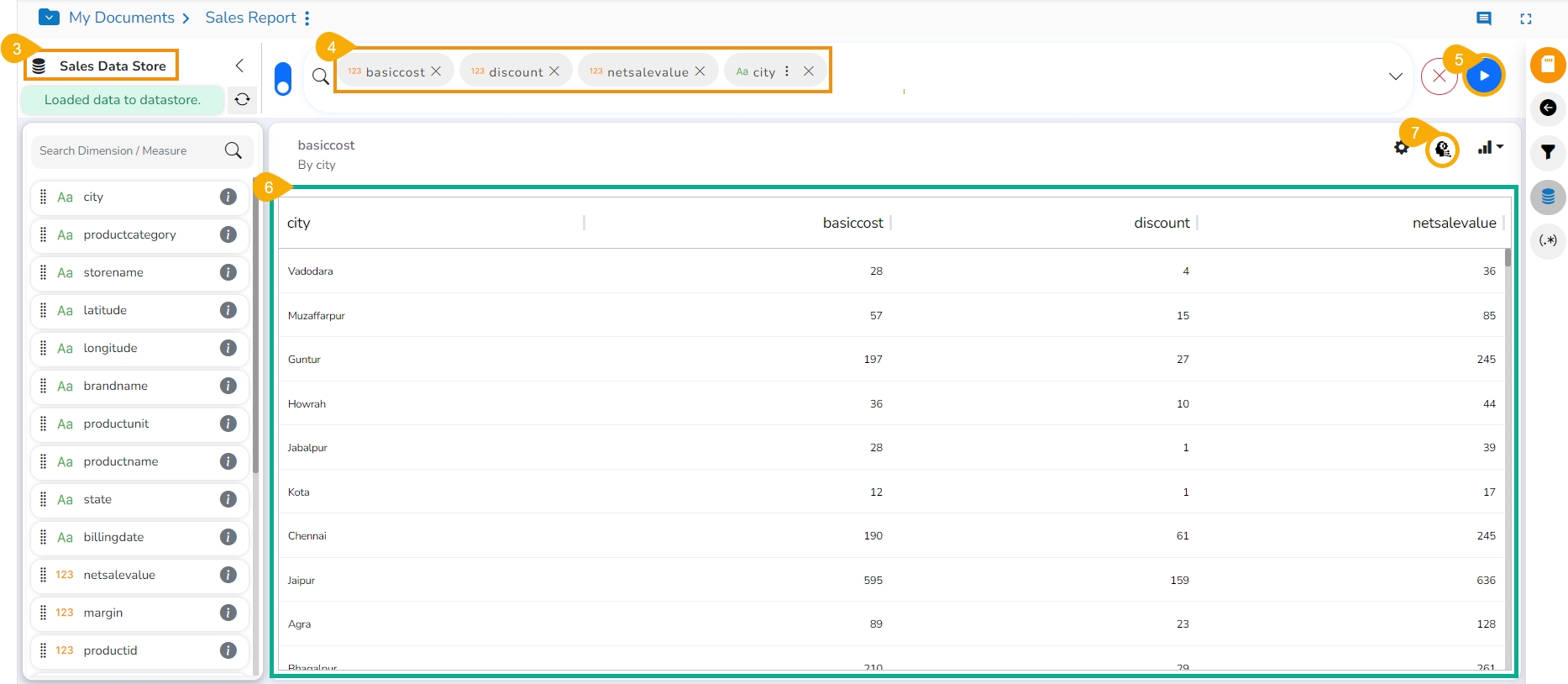
Task: Show info for the city field
Action: (228, 197)
